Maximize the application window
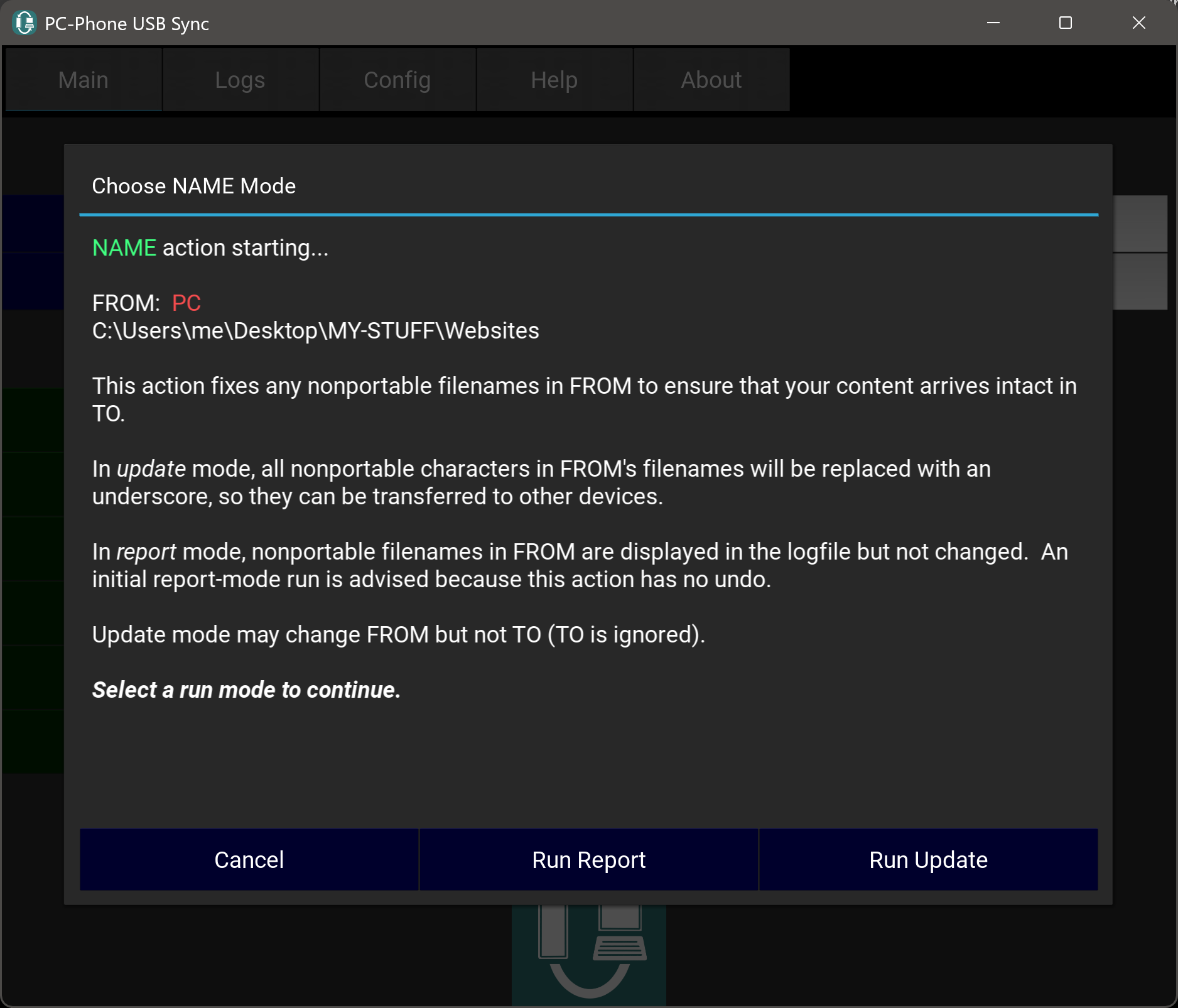 tap(1065, 23)
